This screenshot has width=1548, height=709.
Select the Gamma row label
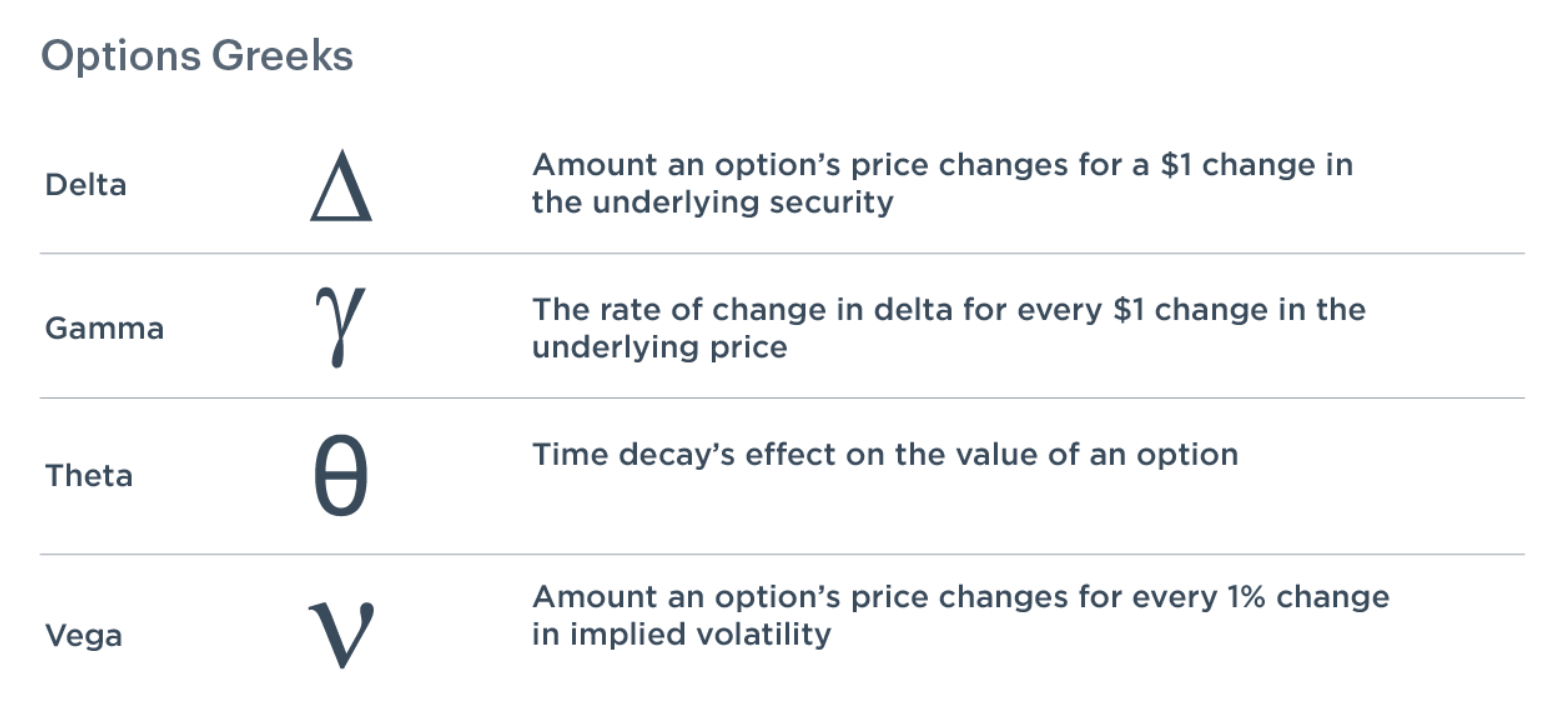[x=104, y=329]
